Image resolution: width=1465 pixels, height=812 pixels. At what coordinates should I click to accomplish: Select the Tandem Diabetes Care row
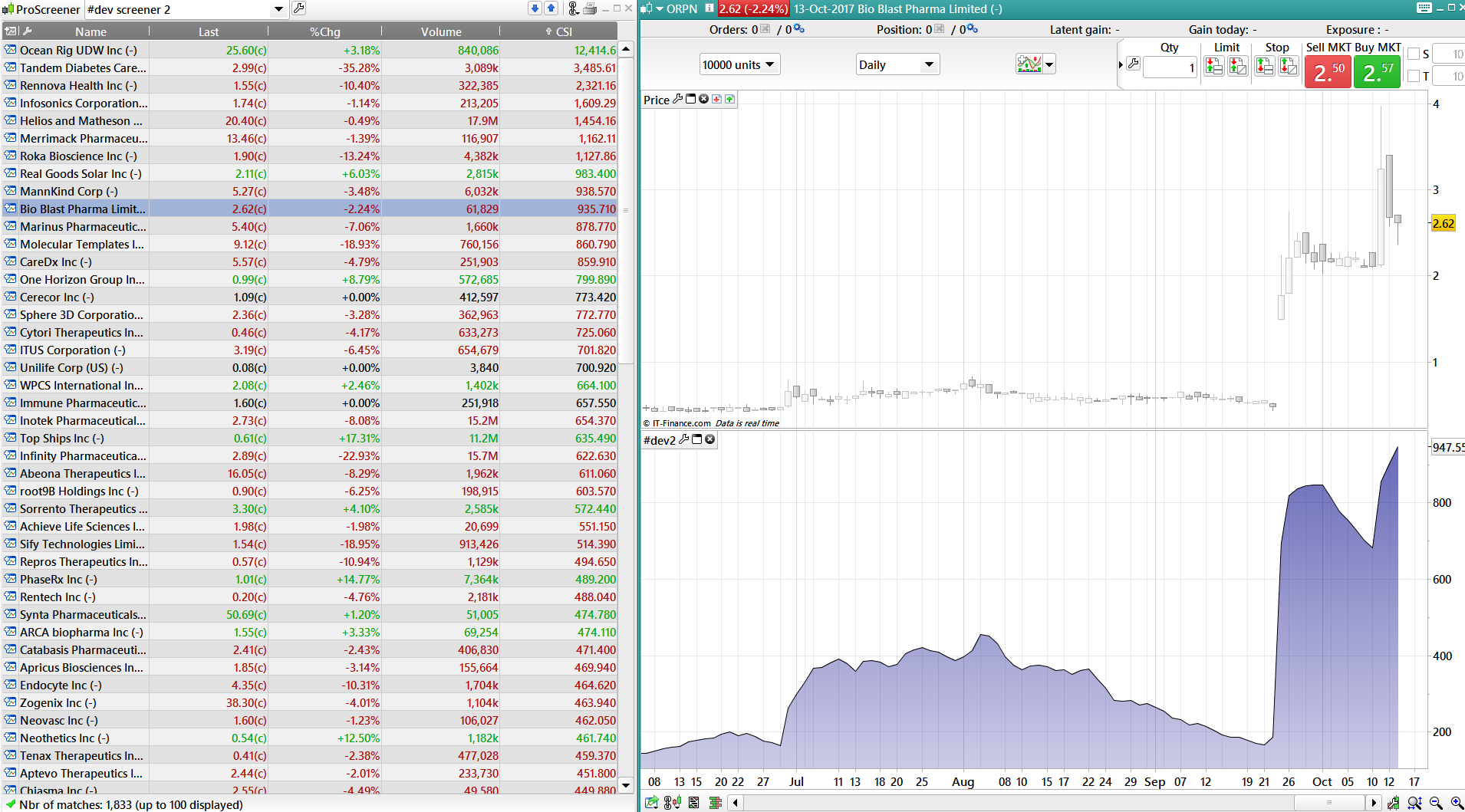tap(310, 67)
